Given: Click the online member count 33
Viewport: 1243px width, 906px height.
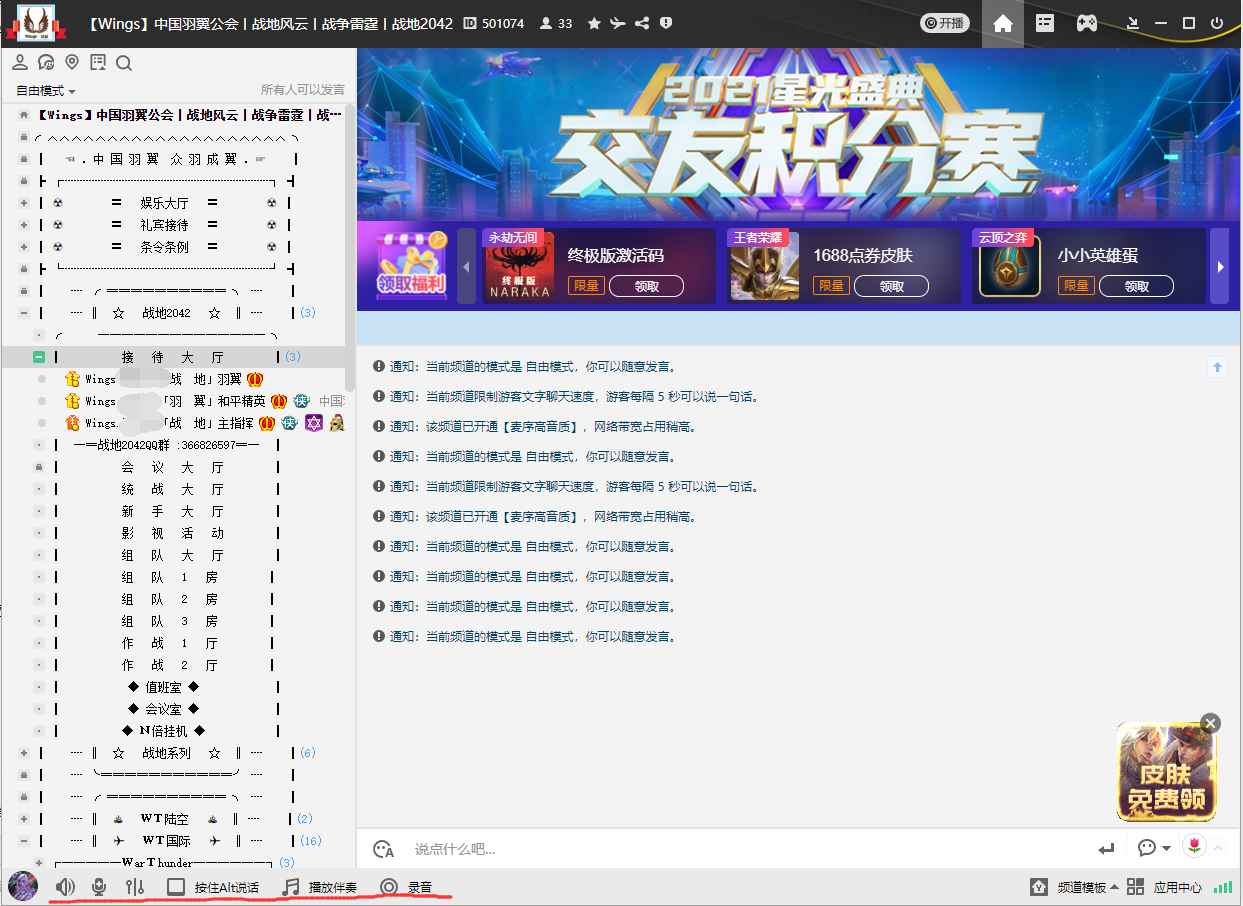Looking at the screenshot, I should click(x=556, y=23).
